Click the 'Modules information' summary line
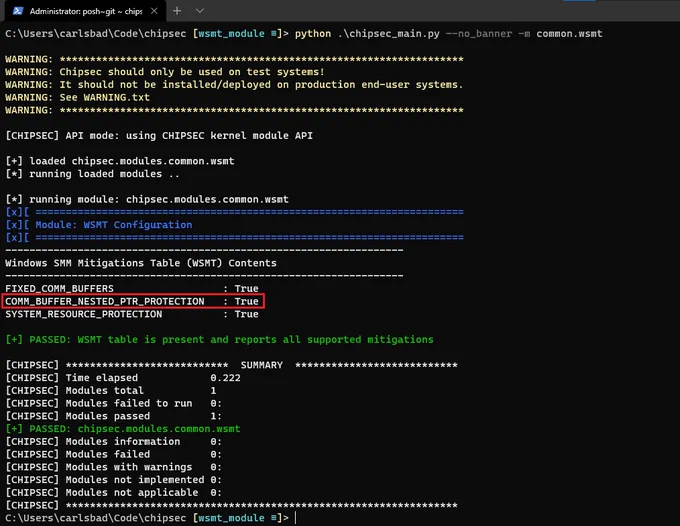This screenshot has width=680, height=526. click(114, 441)
